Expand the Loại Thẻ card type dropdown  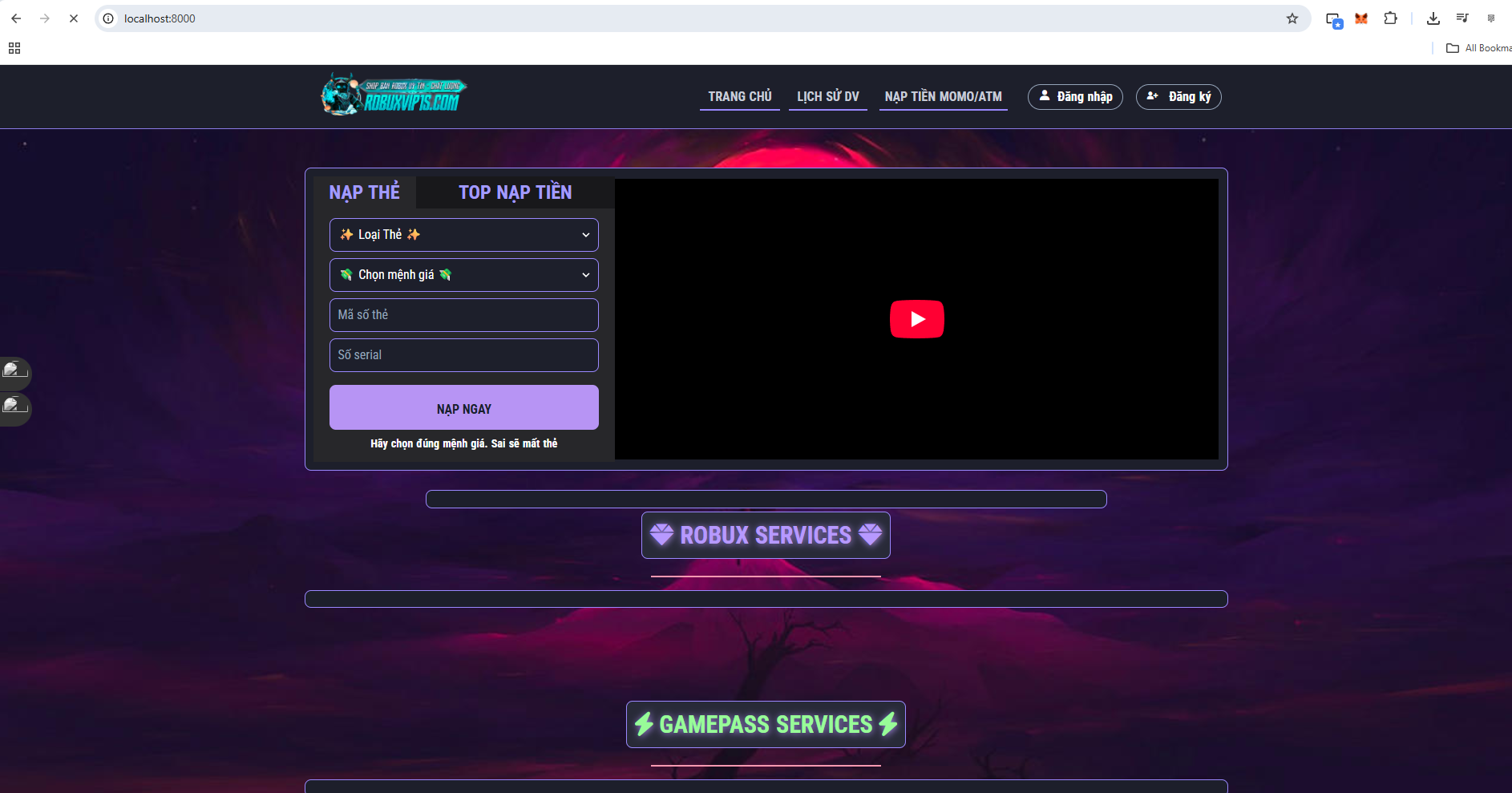point(463,235)
